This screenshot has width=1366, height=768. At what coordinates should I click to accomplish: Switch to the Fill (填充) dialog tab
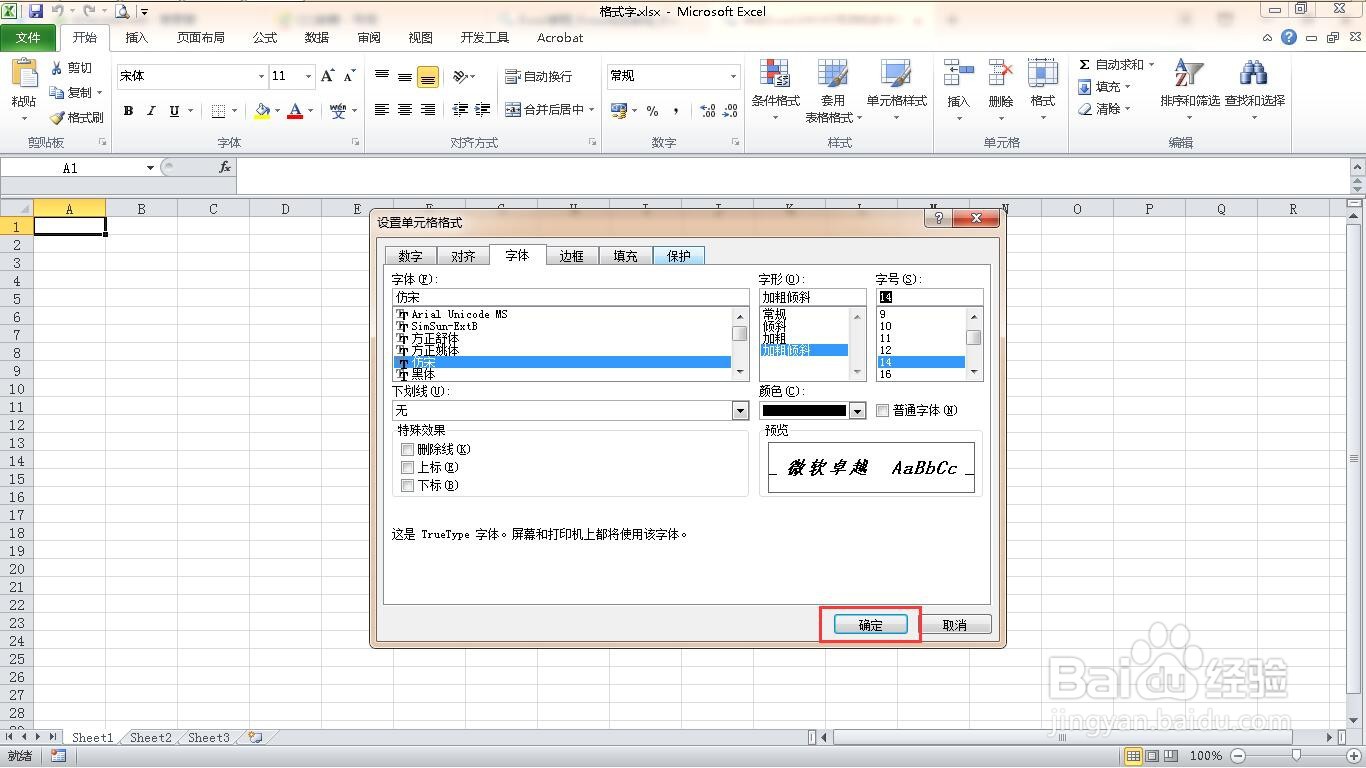(625, 256)
